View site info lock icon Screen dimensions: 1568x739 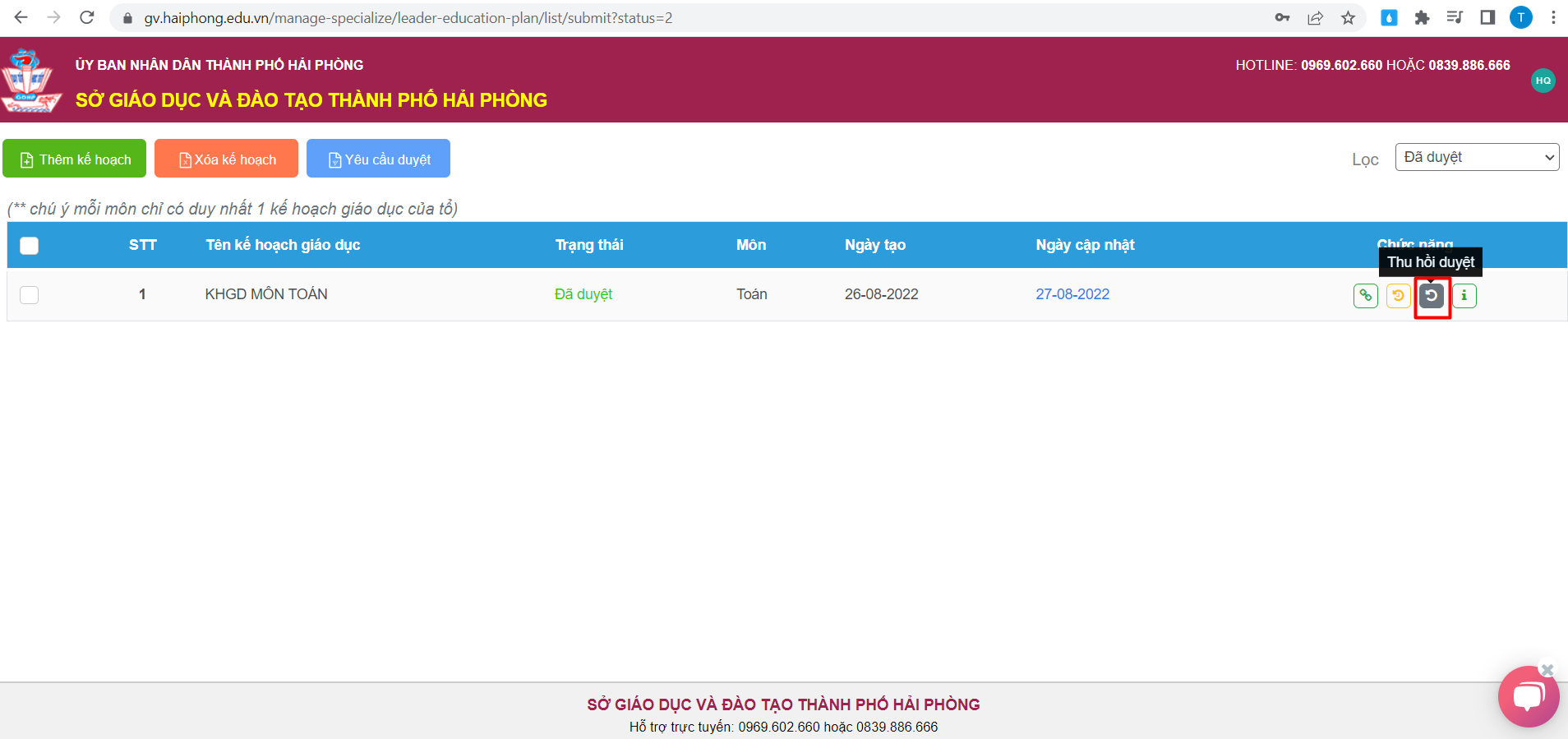pyautogui.click(x=127, y=18)
